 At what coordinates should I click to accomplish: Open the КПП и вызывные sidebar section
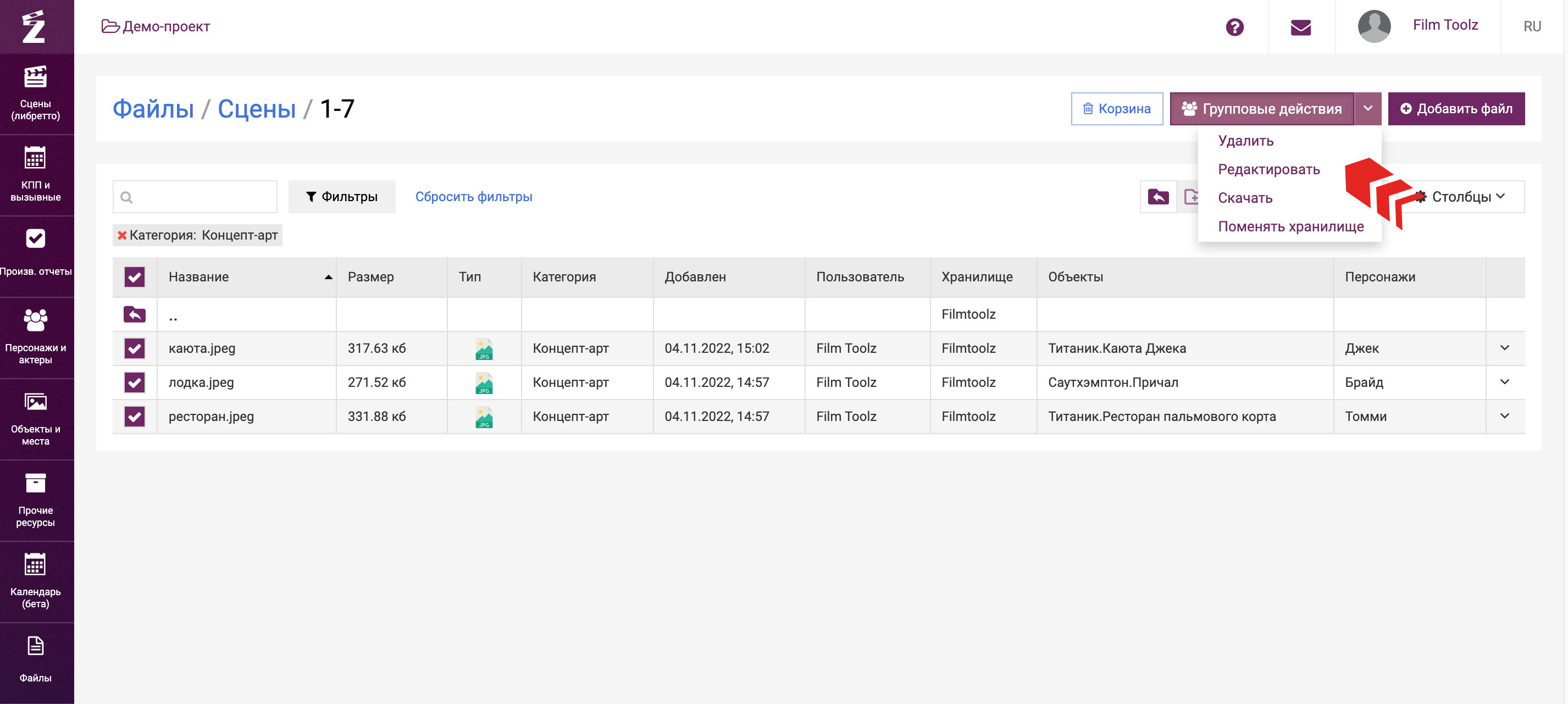pos(36,175)
